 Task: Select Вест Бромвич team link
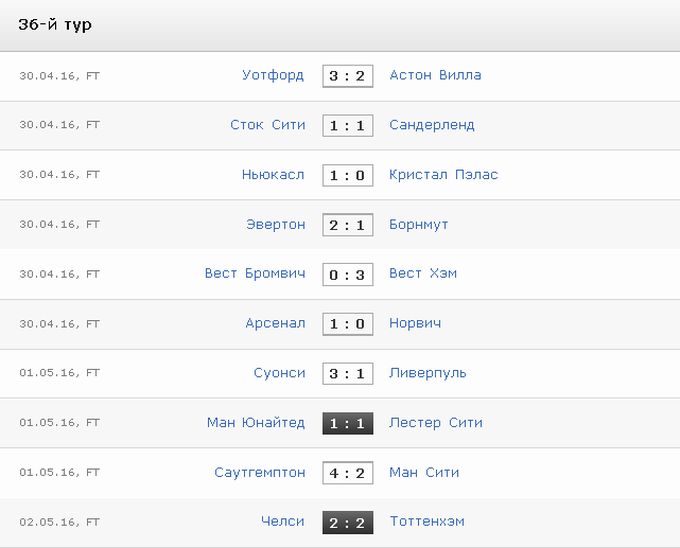point(255,273)
